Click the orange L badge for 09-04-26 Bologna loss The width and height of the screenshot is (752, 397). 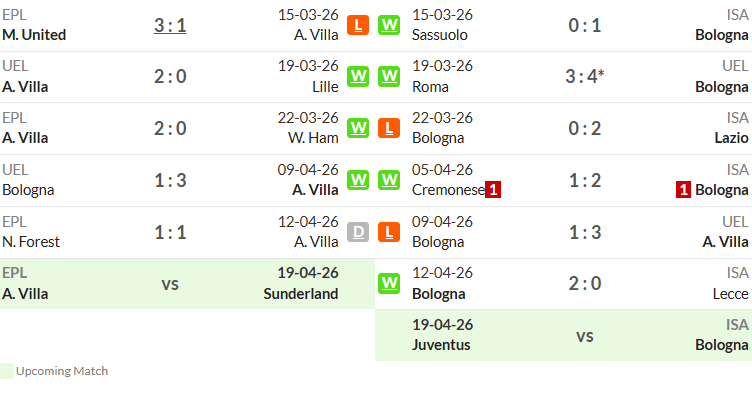[388, 232]
